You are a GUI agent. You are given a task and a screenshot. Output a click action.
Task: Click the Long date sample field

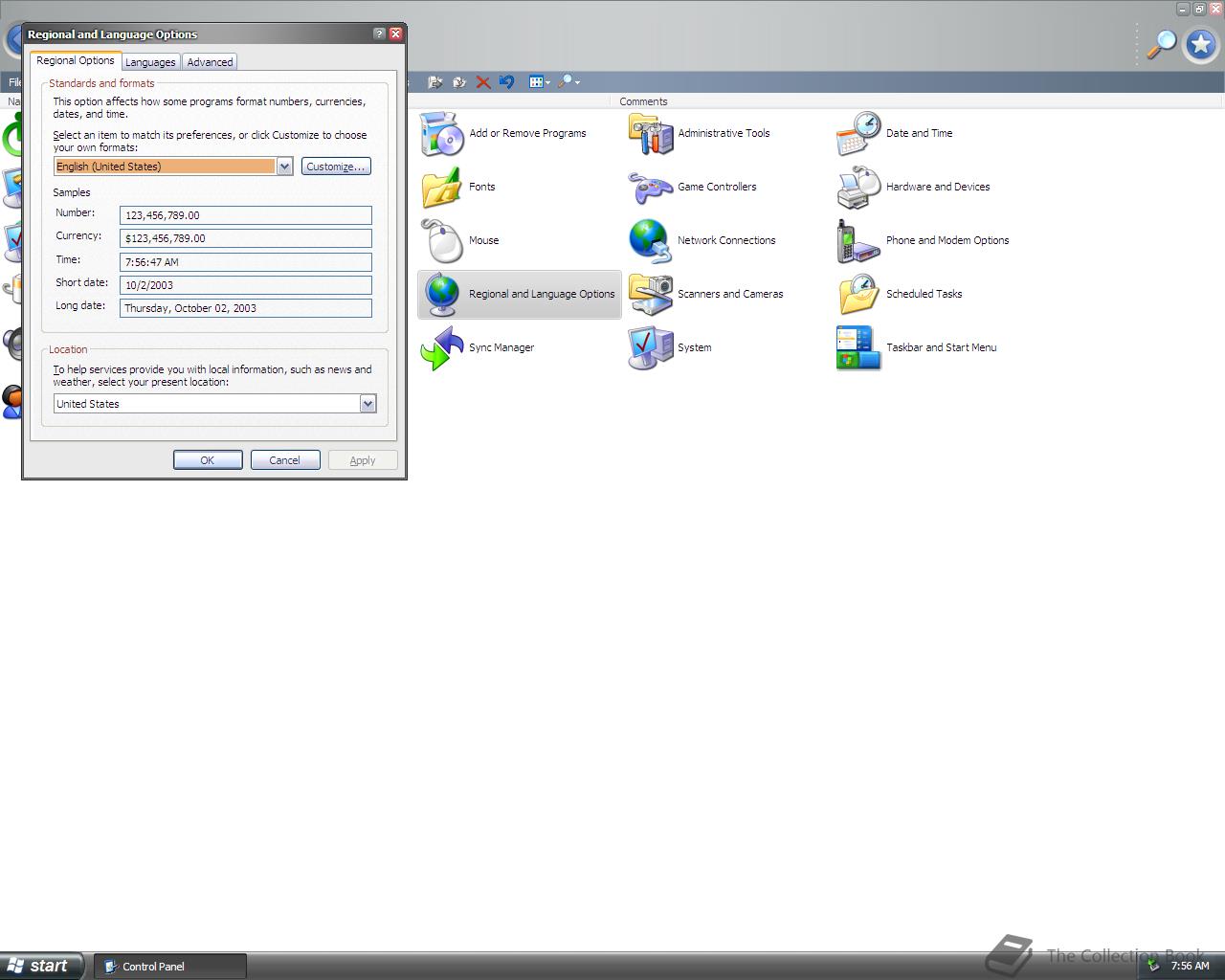(246, 308)
